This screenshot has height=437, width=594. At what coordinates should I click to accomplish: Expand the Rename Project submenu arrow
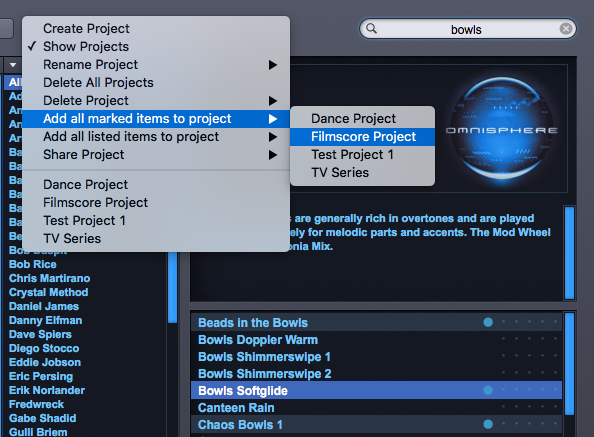tap(272, 65)
